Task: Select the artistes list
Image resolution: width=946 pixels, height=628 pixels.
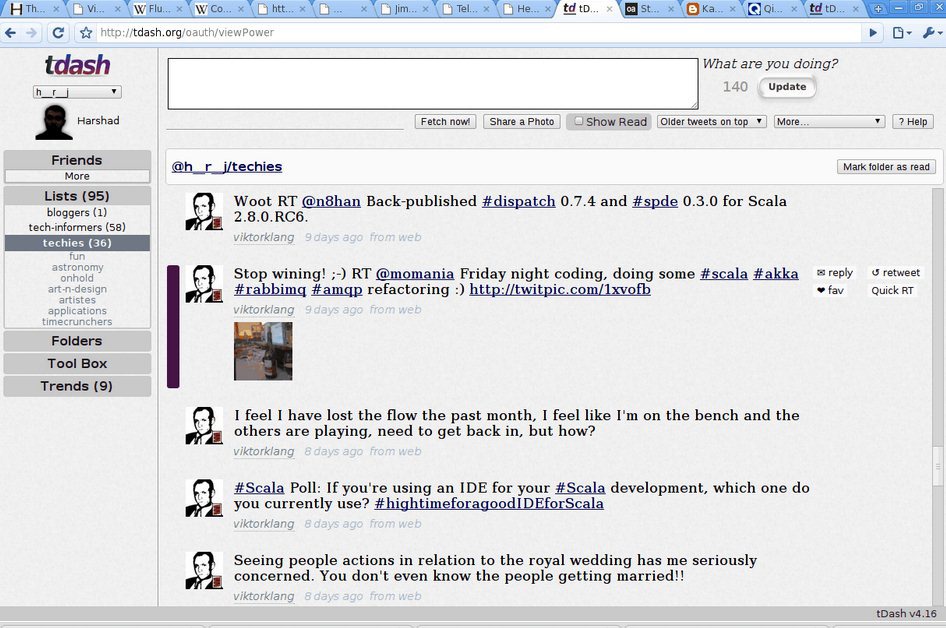Action: (x=77, y=299)
